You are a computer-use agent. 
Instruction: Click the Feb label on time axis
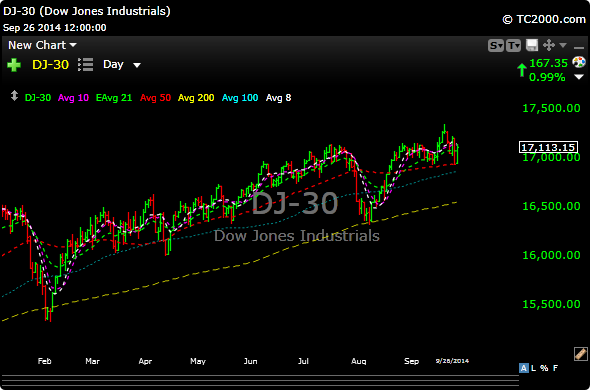click(44, 361)
